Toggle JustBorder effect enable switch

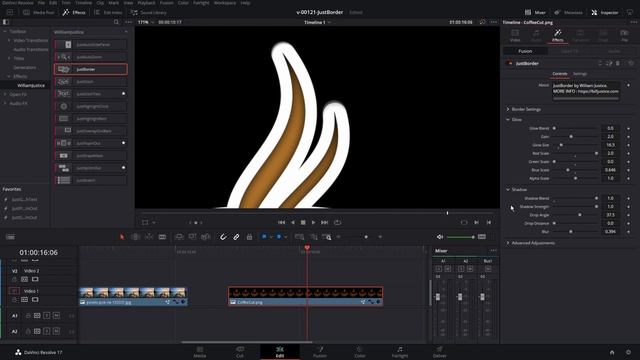click(509, 64)
